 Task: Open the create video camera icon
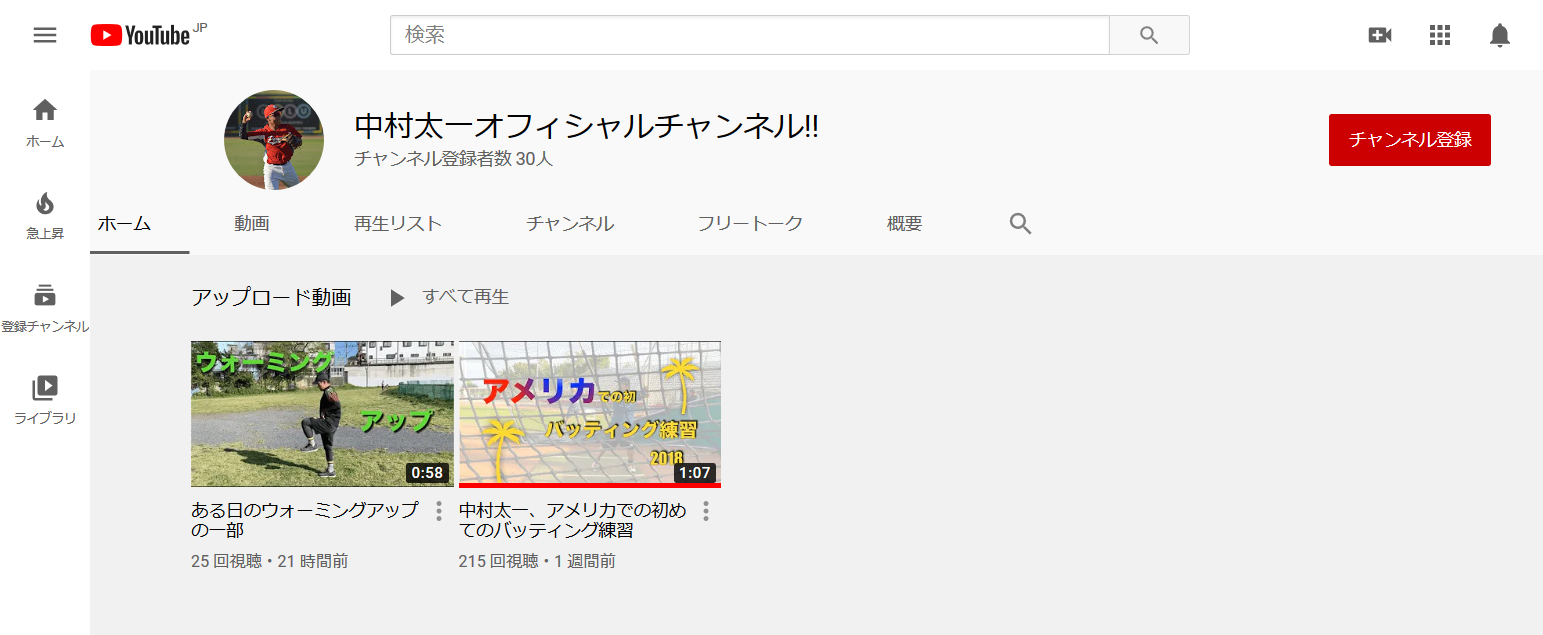click(x=1379, y=35)
